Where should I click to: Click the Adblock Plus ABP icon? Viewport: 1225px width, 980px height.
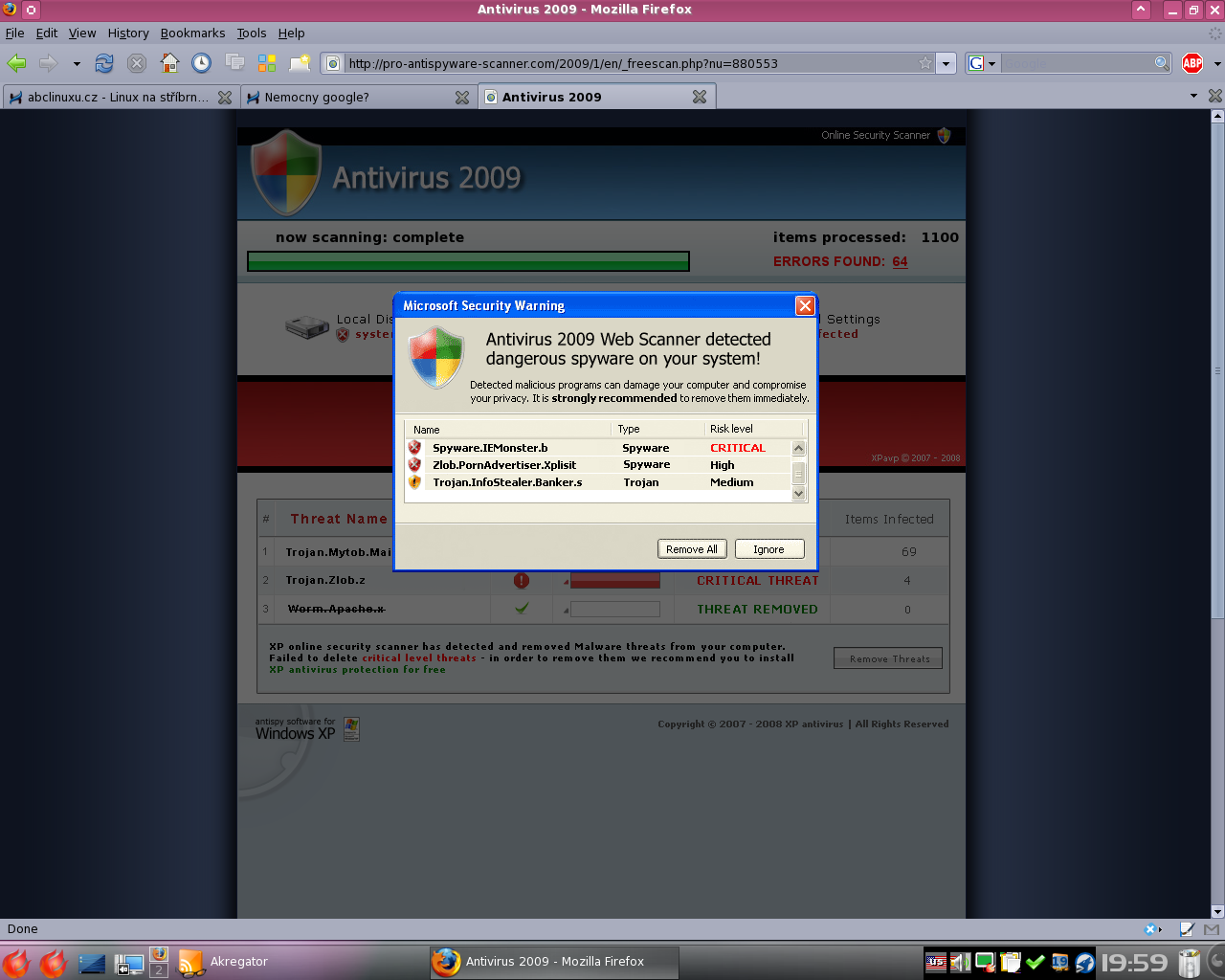pyautogui.click(x=1192, y=63)
